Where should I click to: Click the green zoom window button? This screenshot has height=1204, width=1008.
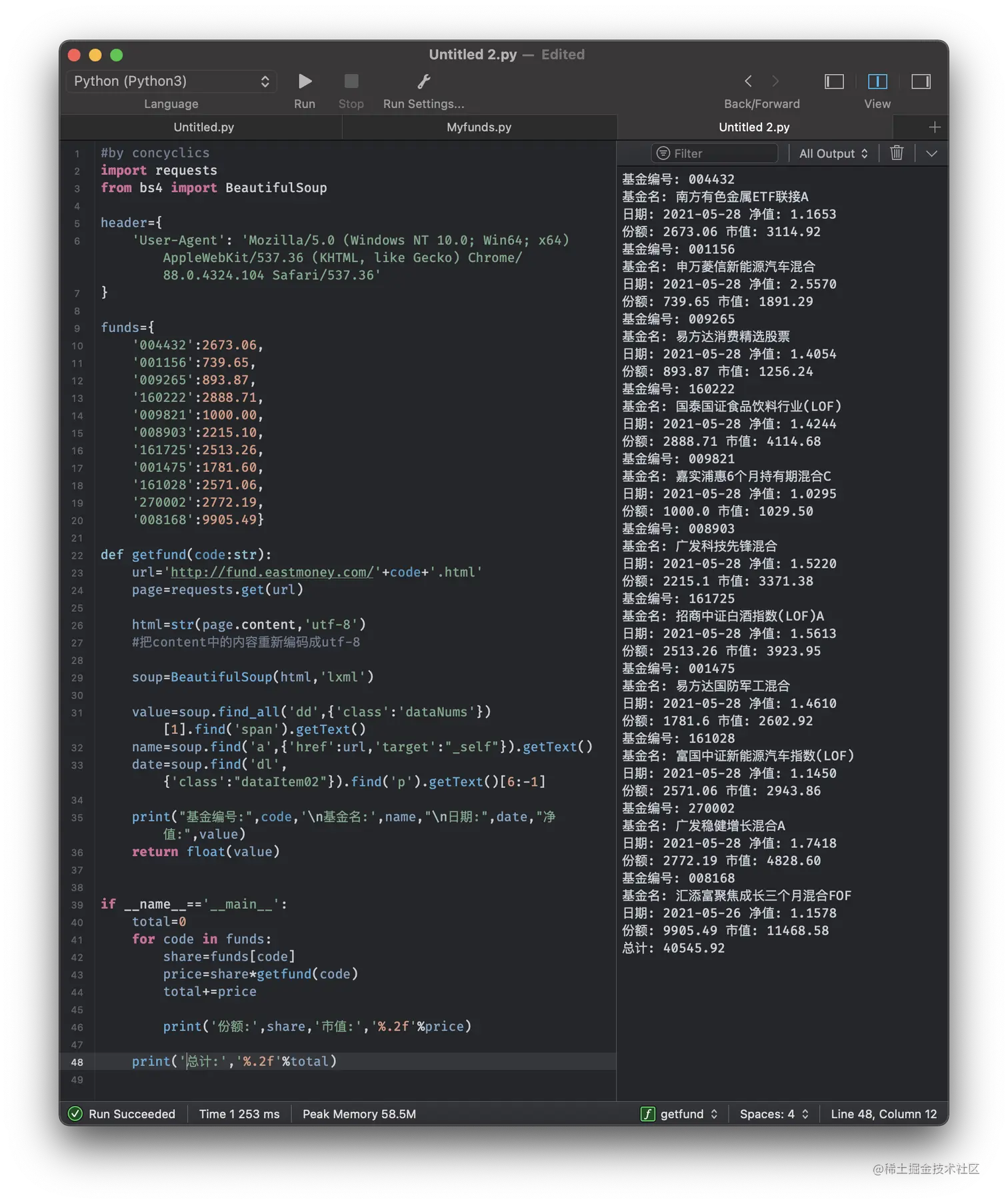117,55
